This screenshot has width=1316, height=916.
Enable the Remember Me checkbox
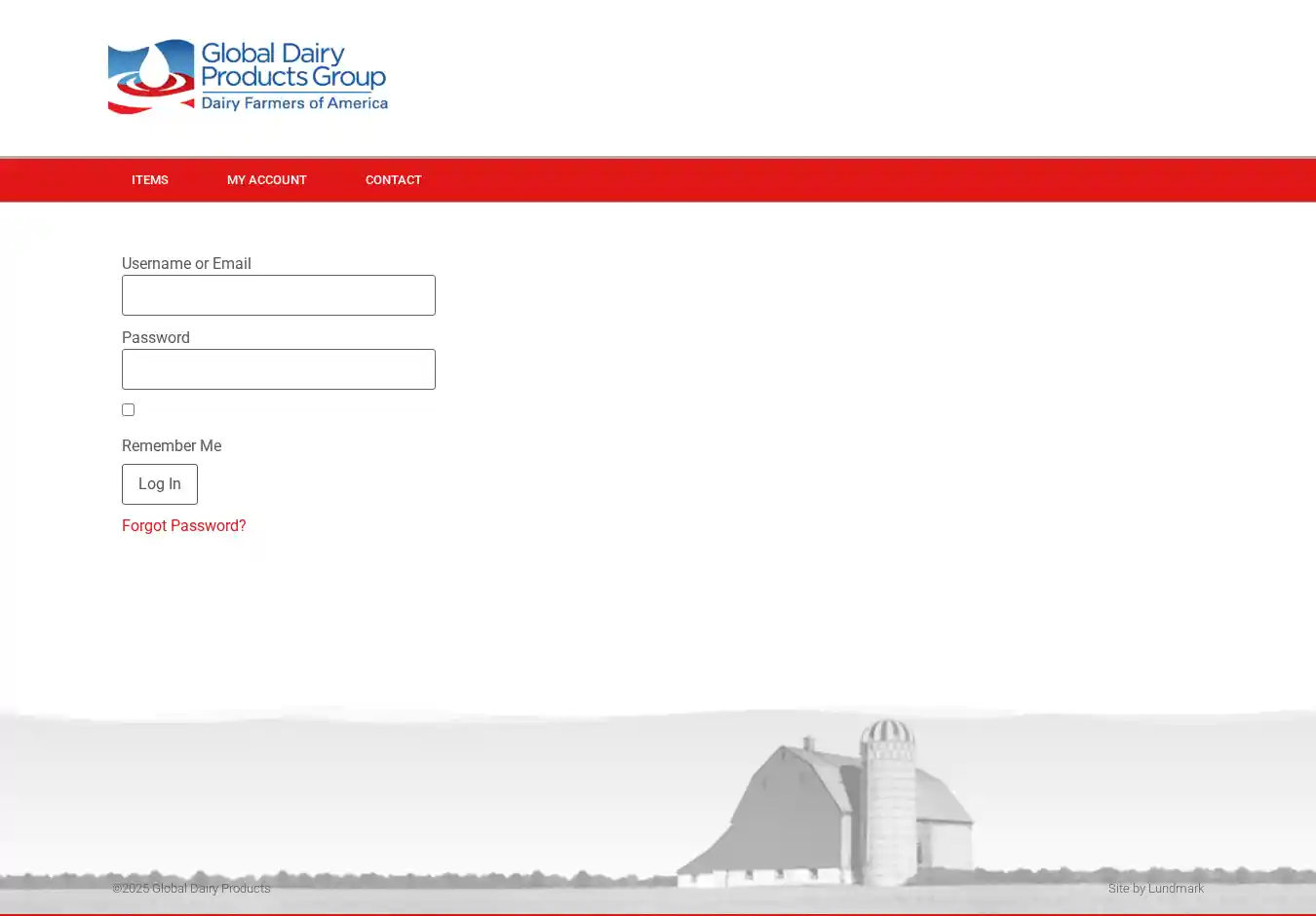pos(128,410)
